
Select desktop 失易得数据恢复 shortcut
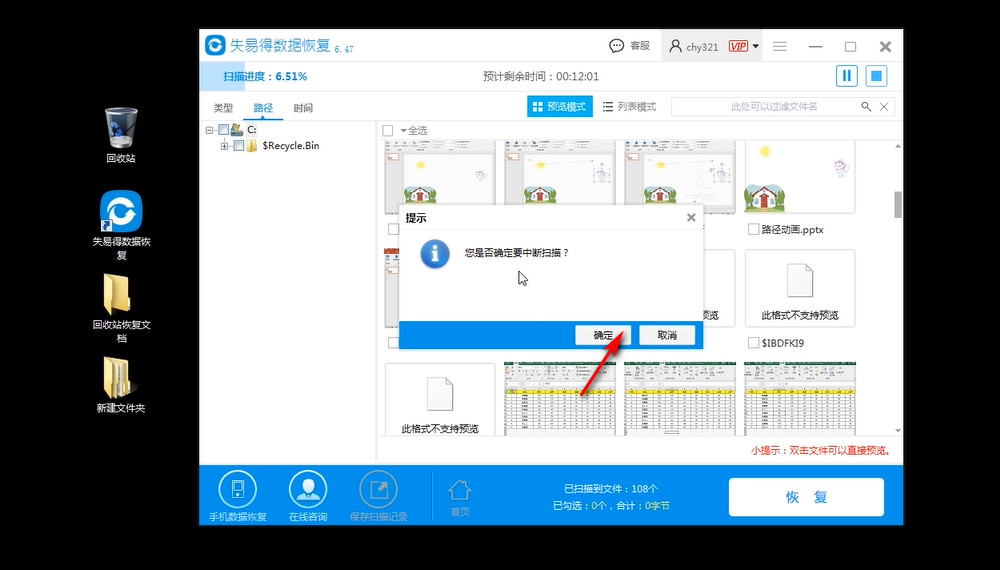(x=121, y=225)
